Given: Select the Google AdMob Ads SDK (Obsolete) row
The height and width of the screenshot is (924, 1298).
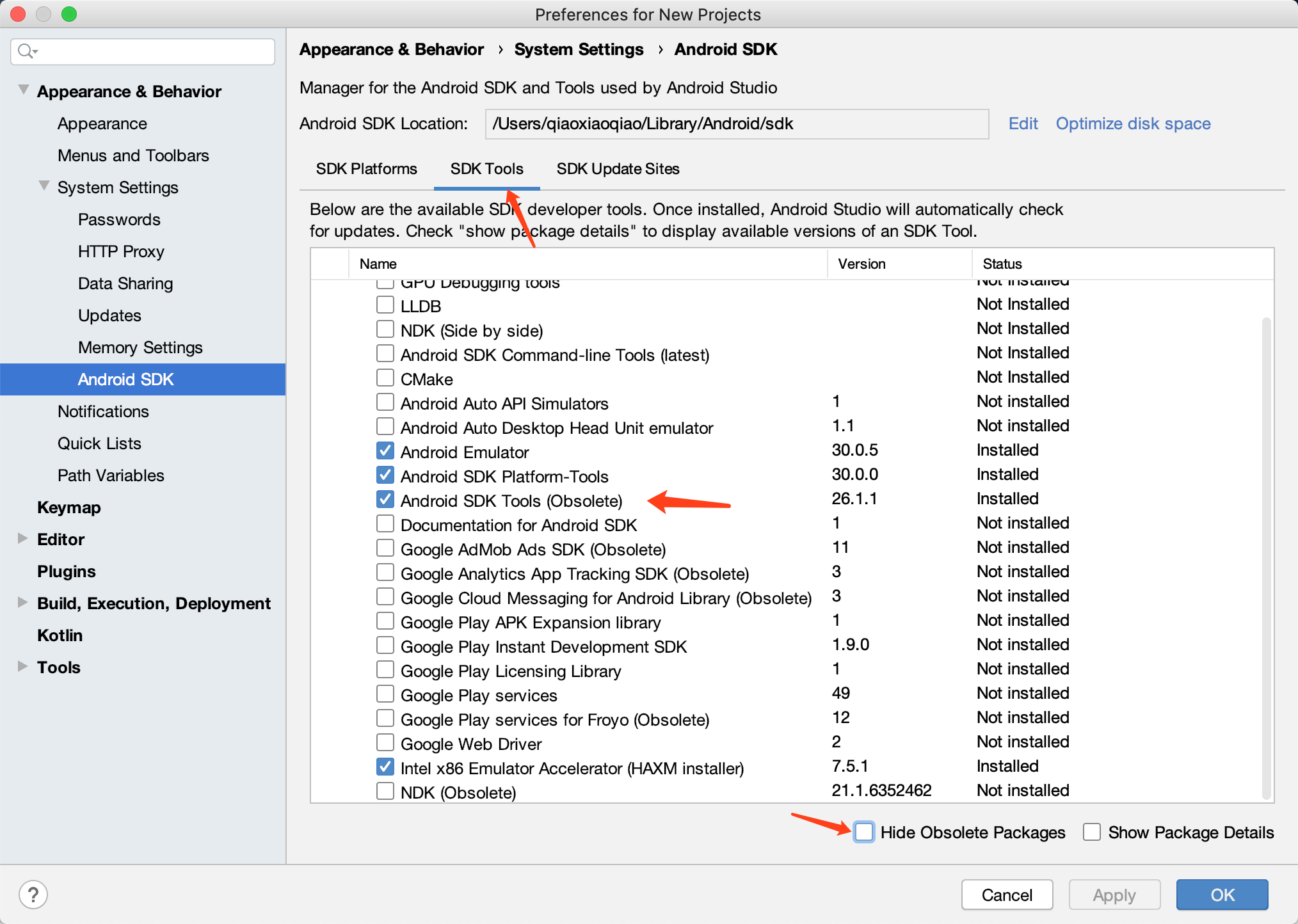Looking at the screenshot, I should click(792, 548).
